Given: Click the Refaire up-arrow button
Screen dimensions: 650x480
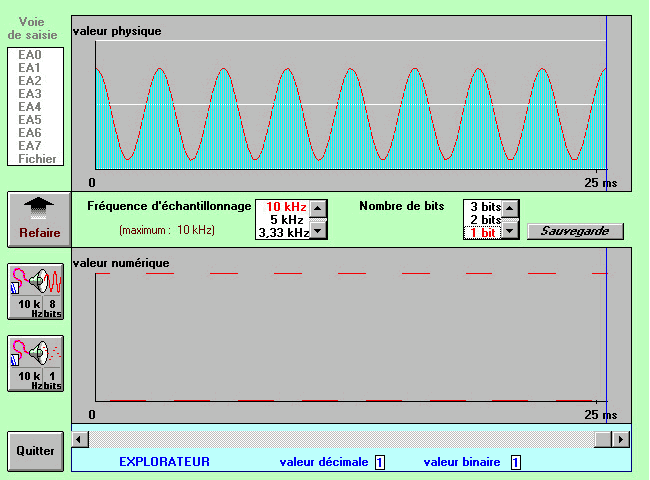Looking at the screenshot, I should 39,219.
